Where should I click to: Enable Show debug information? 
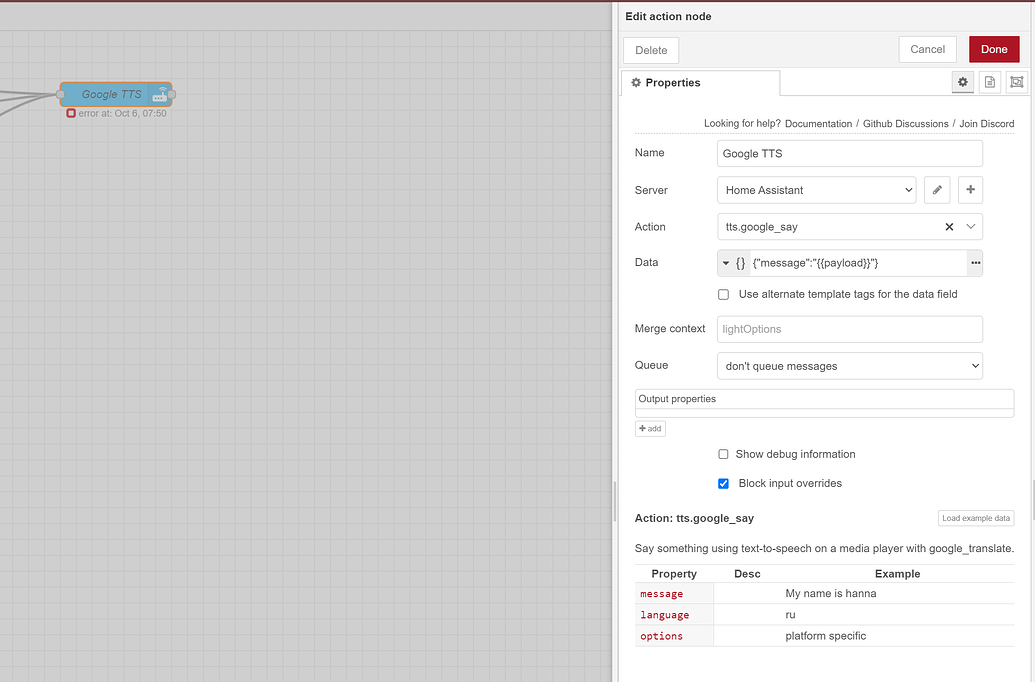[x=723, y=454]
